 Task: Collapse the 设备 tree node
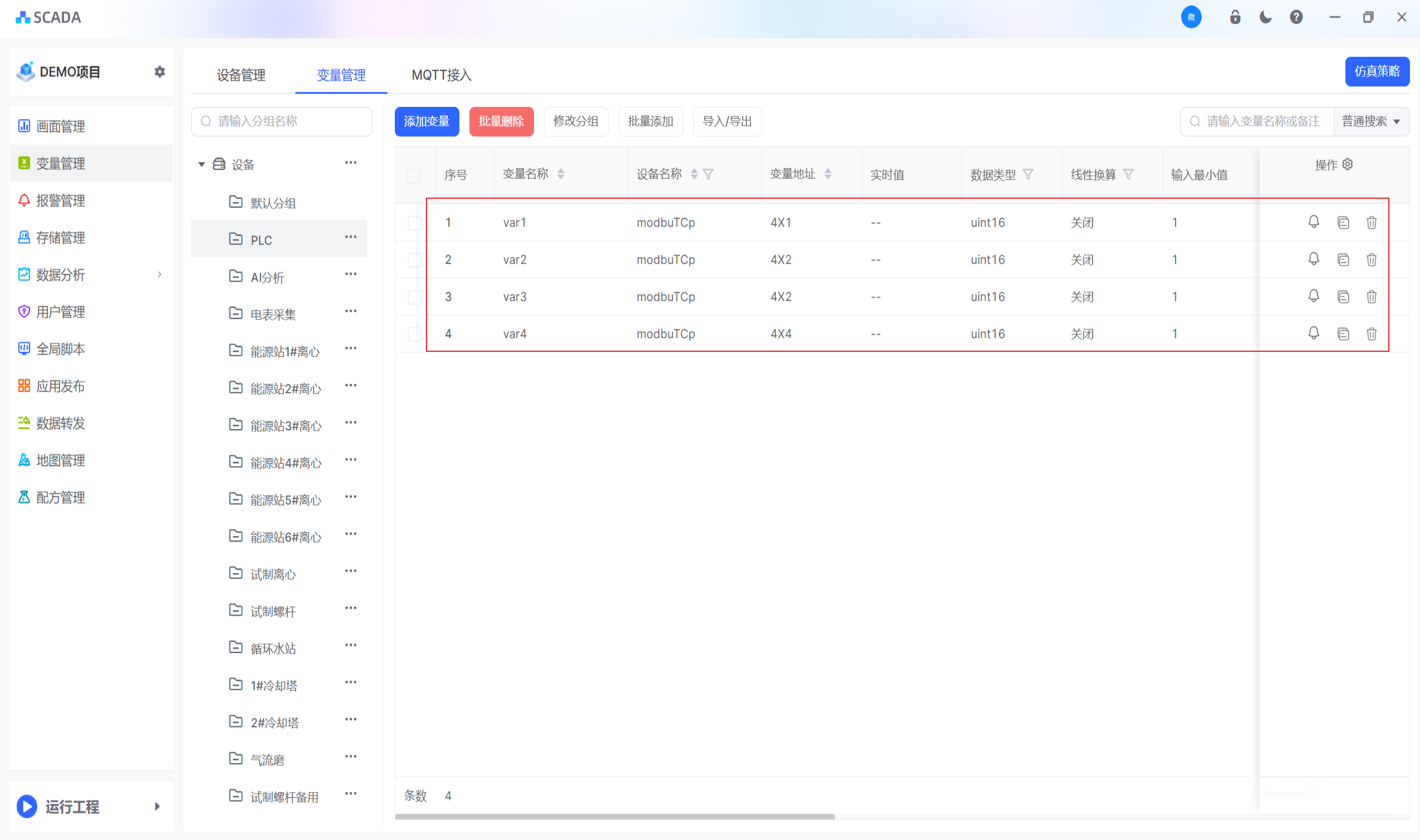(x=202, y=165)
